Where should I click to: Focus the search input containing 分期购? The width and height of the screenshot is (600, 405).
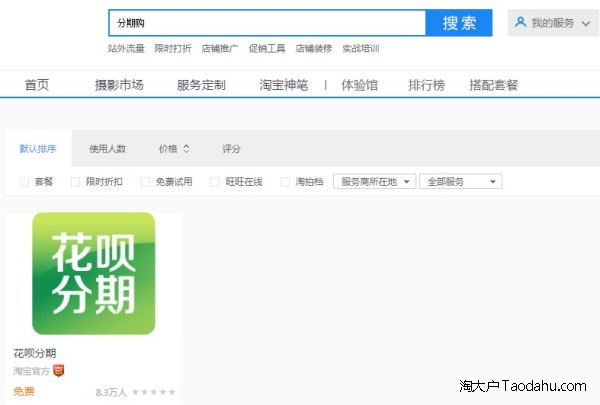pos(267,23)
